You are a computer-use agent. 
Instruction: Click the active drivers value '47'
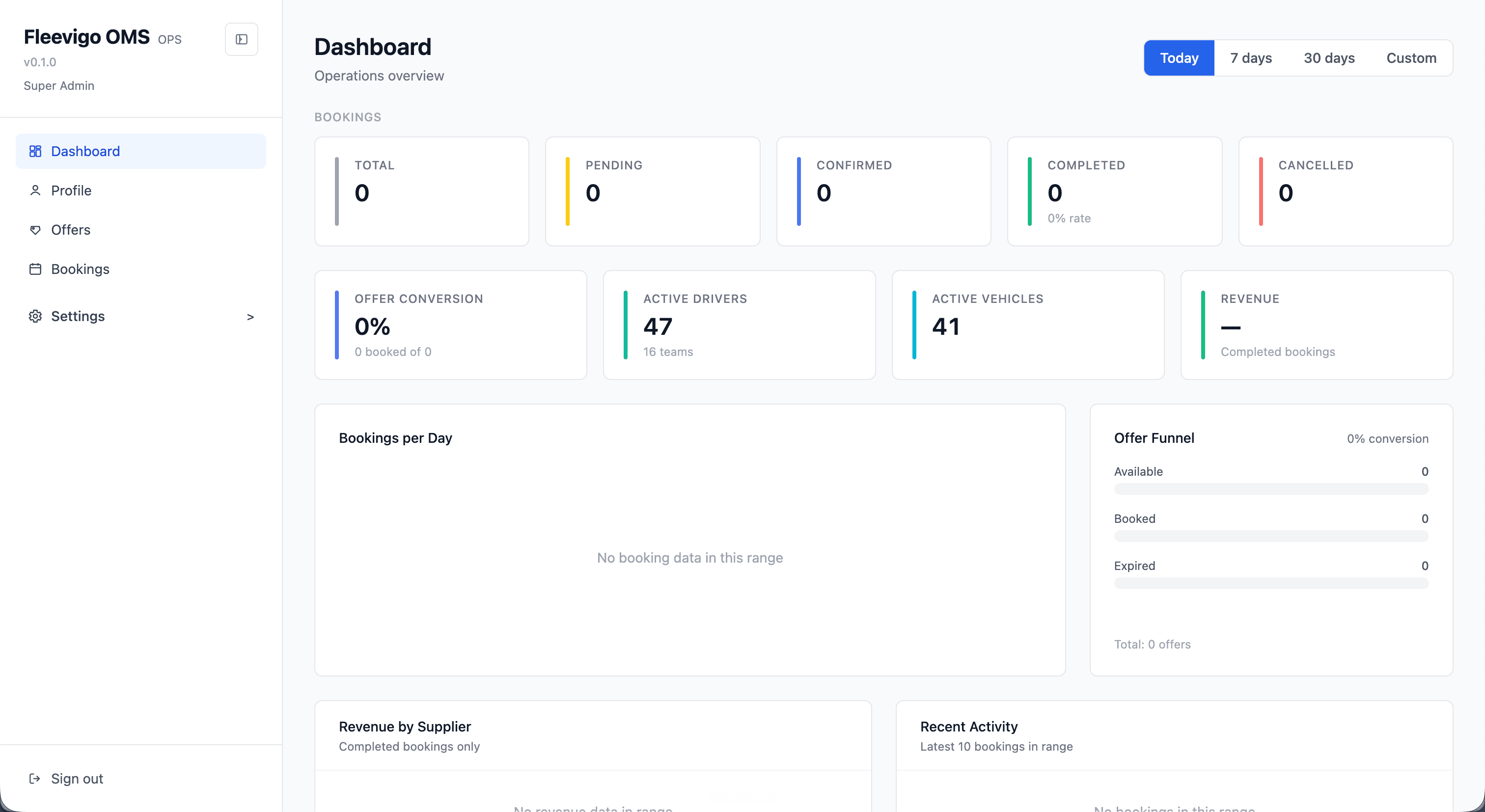(x=658, y=327)
